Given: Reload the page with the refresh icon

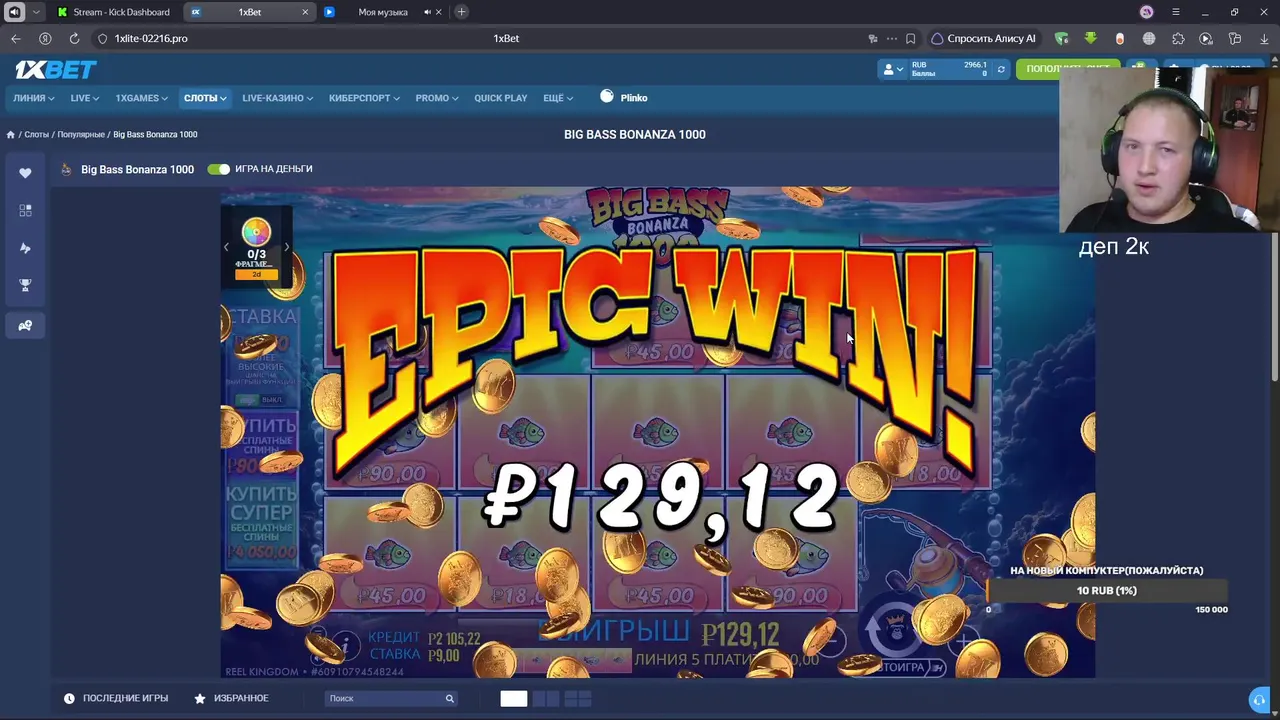Looking at the screenshot, I should point(74,38).
